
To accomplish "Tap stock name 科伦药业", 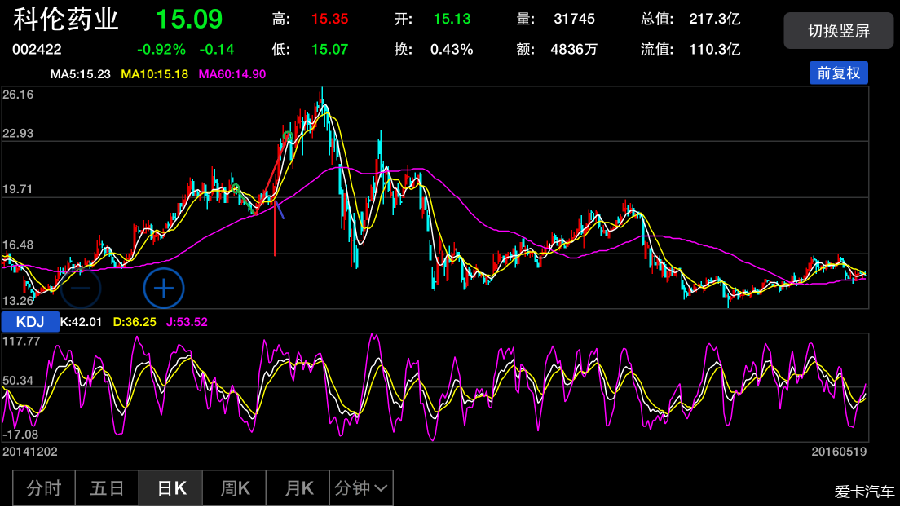I will pos(65,20).
